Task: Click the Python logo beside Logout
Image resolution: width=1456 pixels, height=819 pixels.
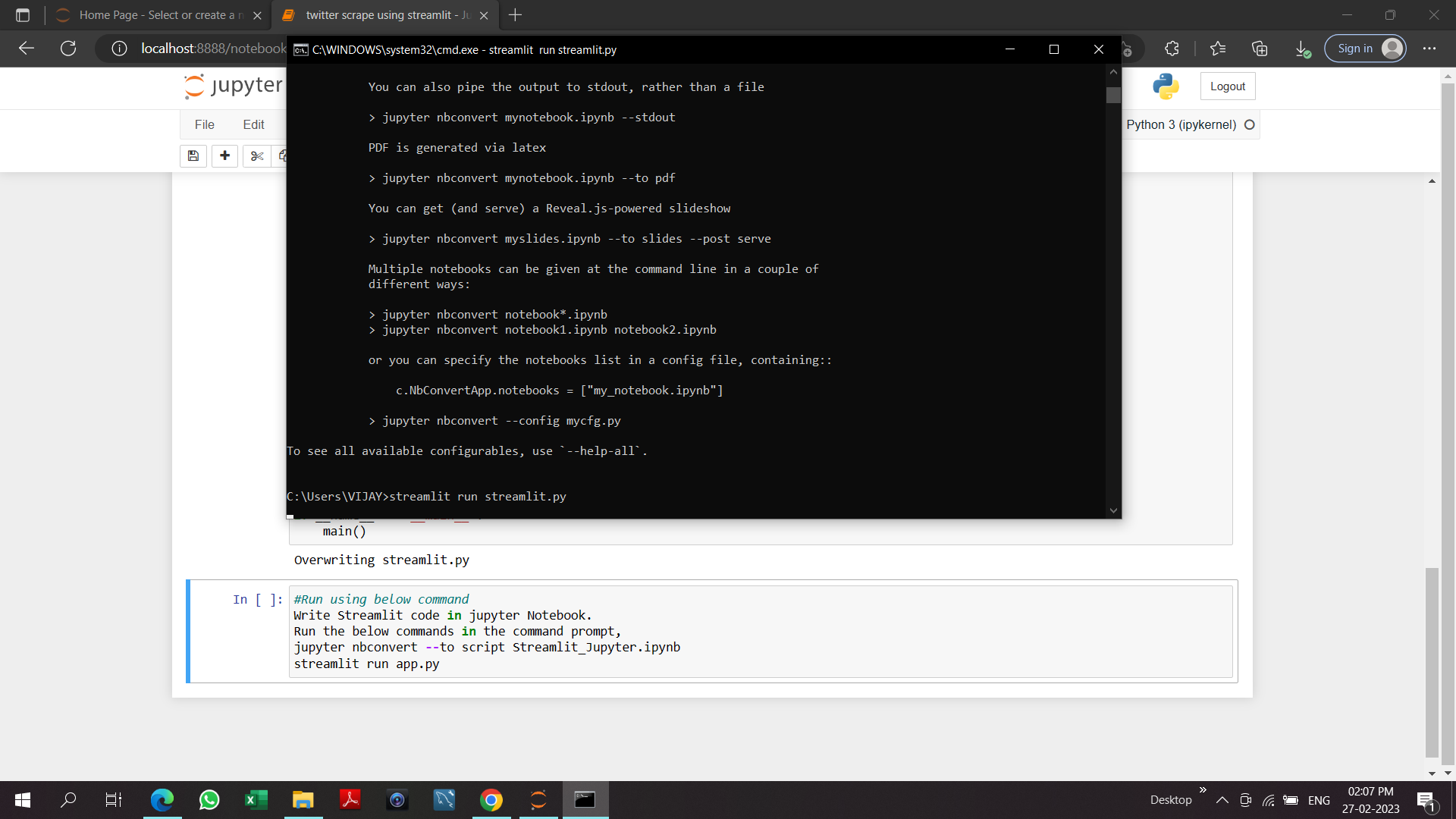Action: point(1166,86)
